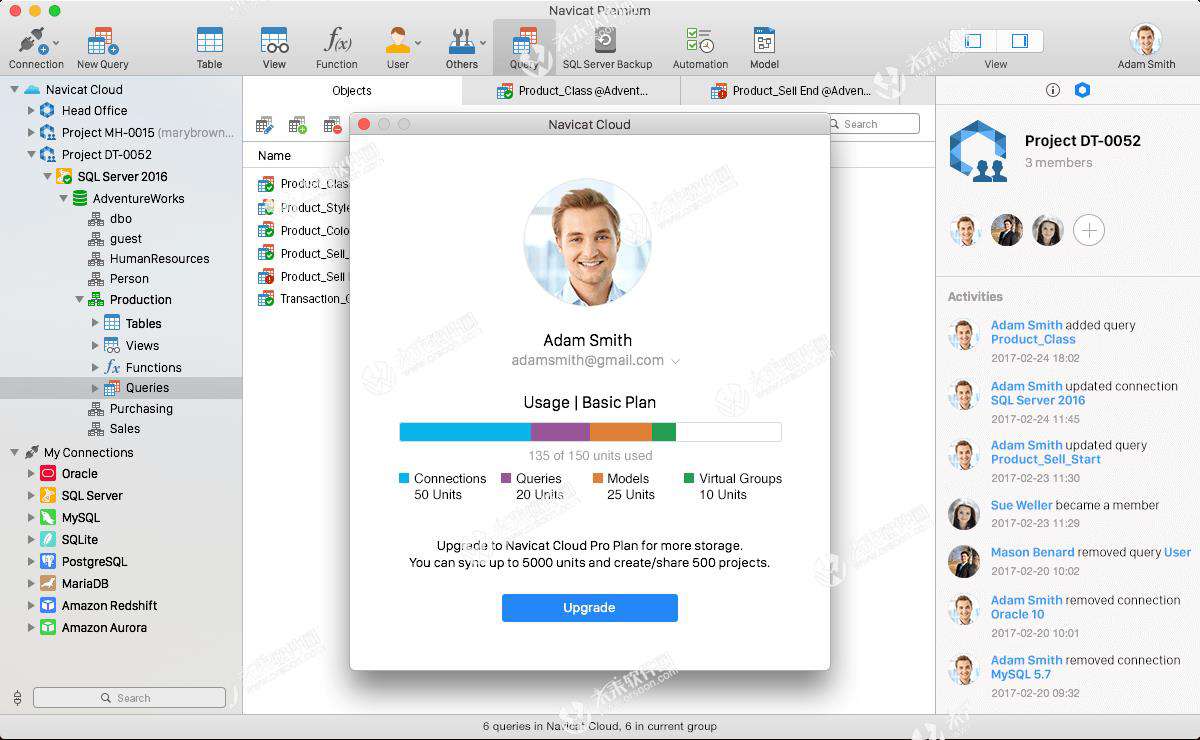Expand the Project MH-0015 node
1200x740 pixels.
[31, 133]
